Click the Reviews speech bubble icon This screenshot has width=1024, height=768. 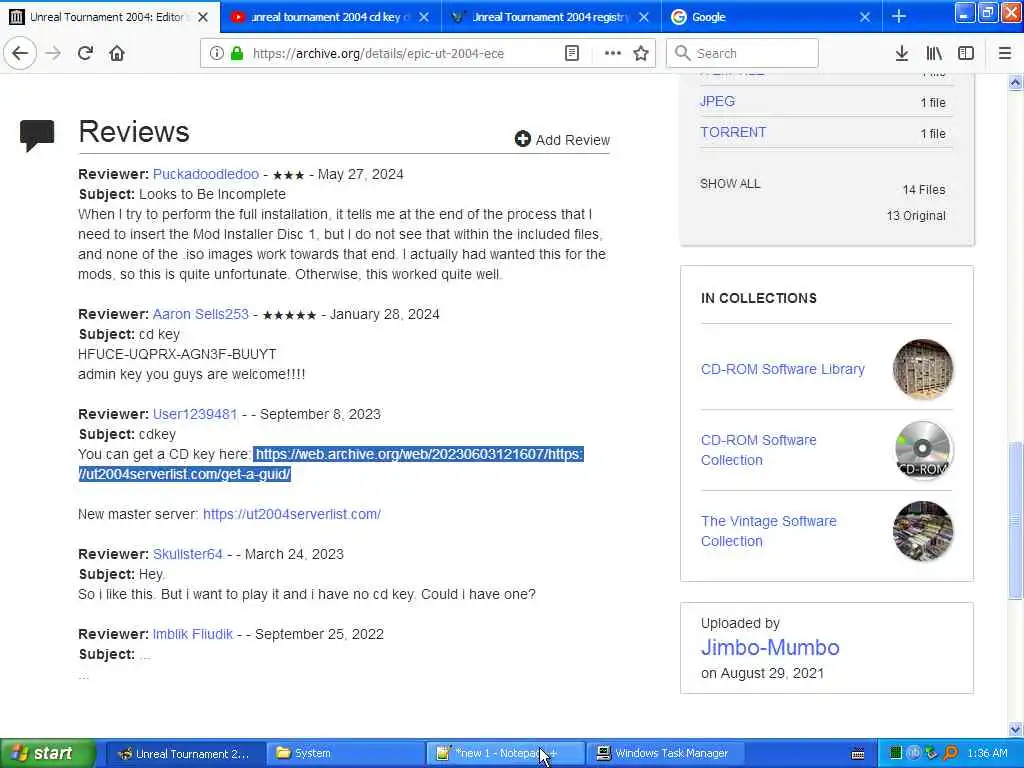pyautogui.click(x=37, y=135)
